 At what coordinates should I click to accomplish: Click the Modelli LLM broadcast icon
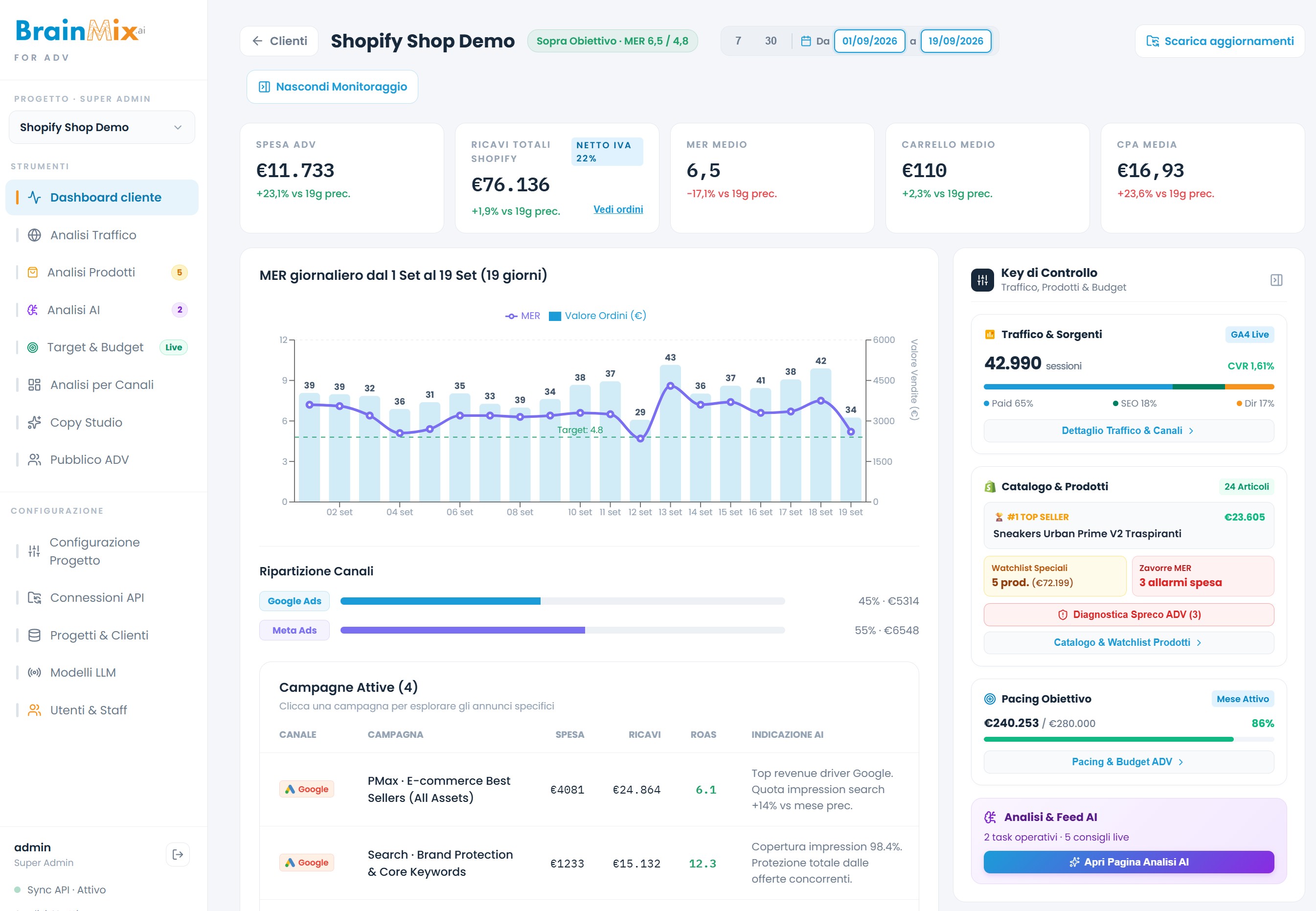[x=34, y=672]
